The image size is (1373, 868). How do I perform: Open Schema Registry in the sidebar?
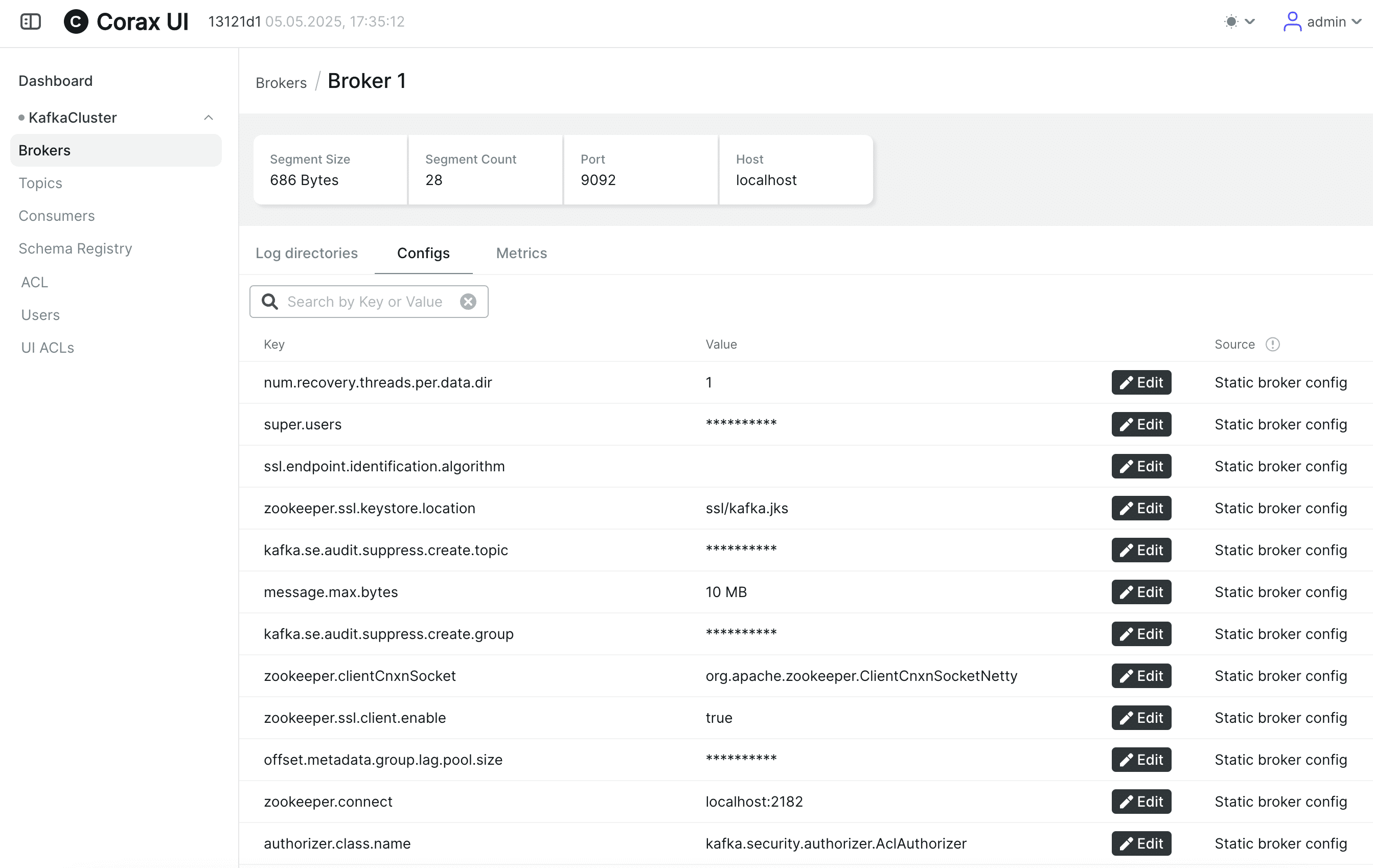pos(75,248)
